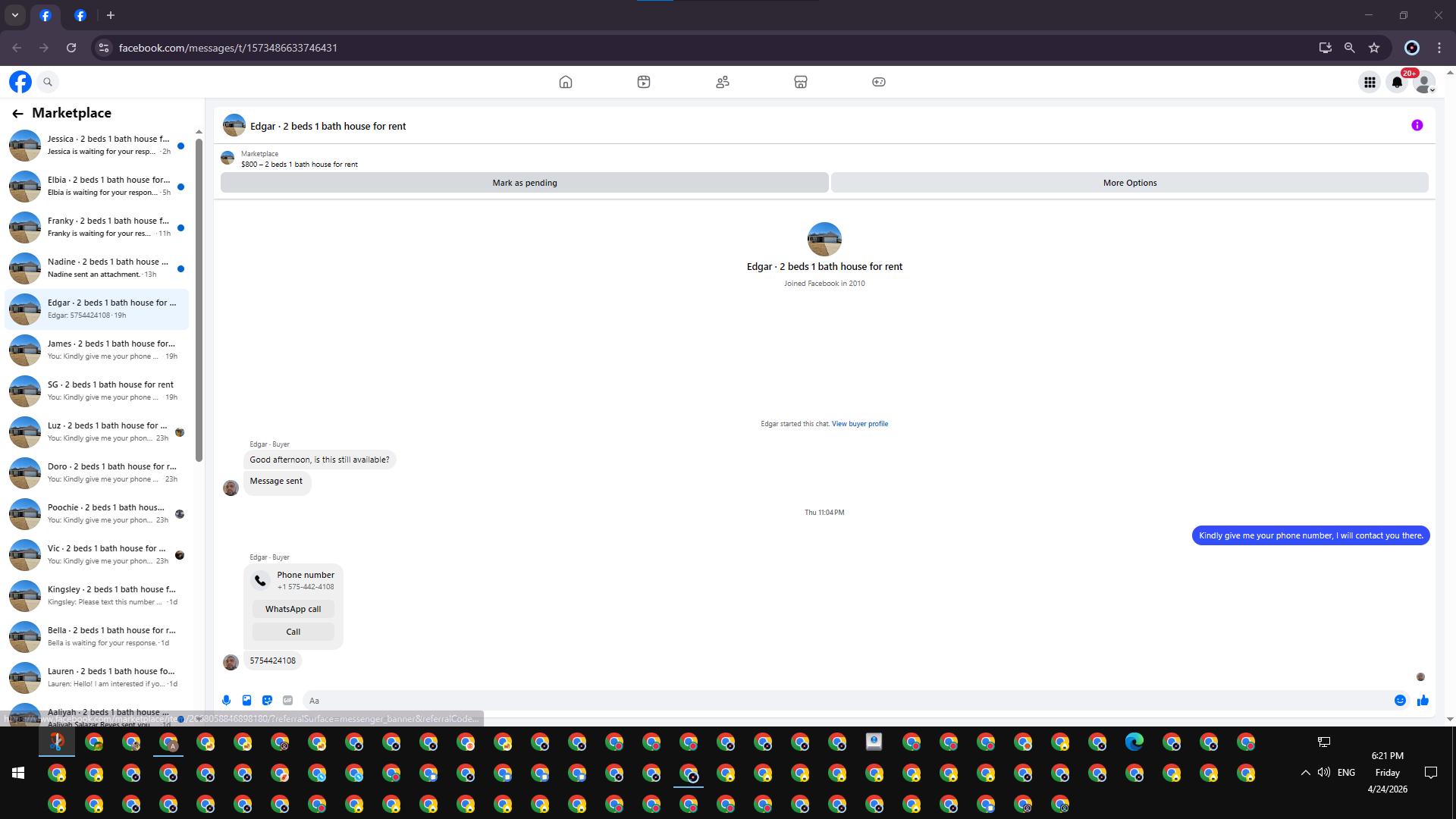Start a WhatsApp call with Edgar
Screen dimensions: 1456x819
[x=293, y=609]
